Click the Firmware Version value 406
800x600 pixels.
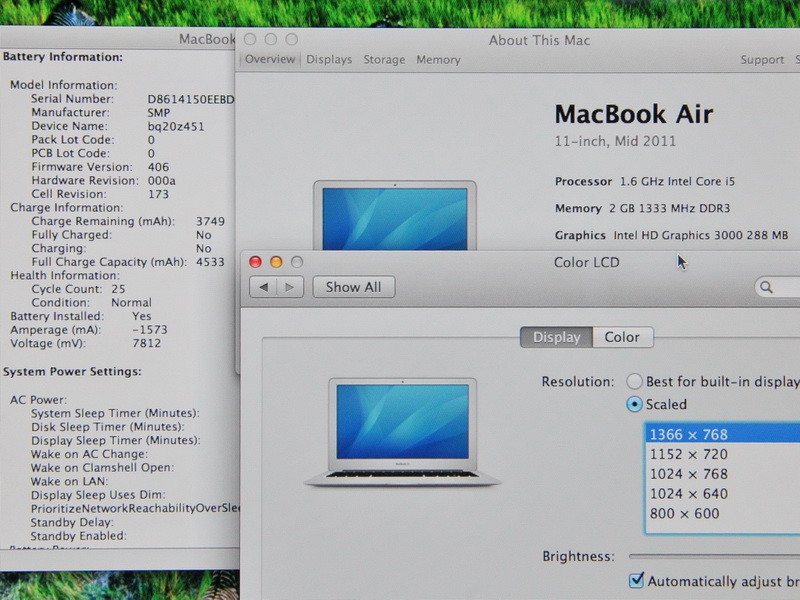(x=158, y=167)
